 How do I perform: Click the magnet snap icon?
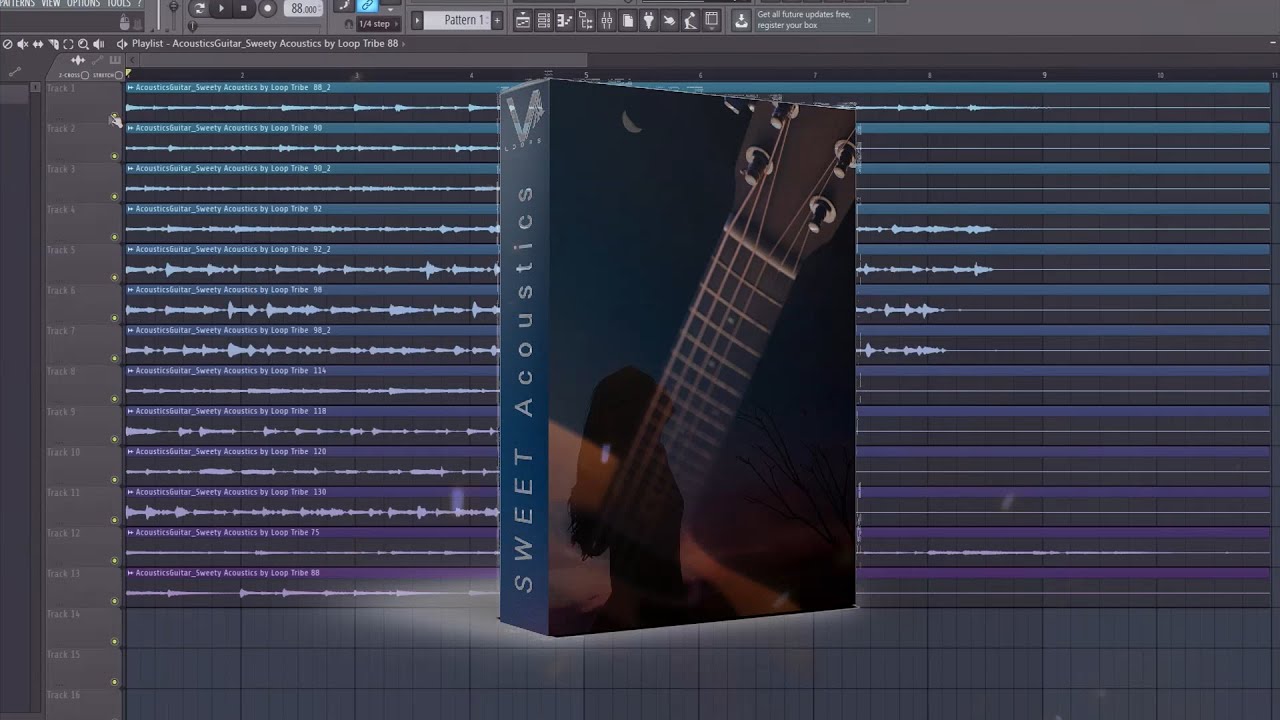(349, 24)
